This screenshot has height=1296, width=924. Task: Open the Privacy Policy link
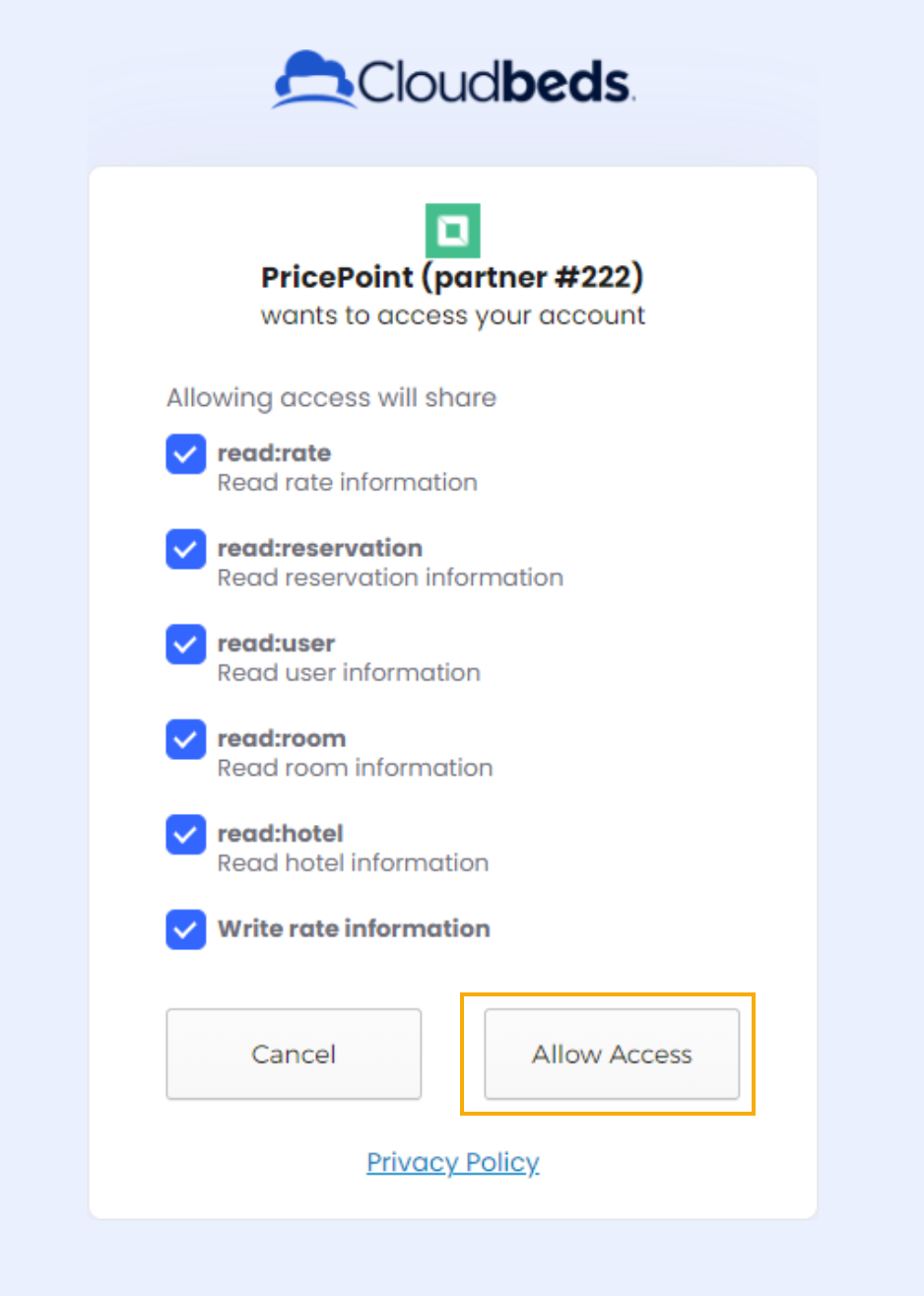pyautogui.click(x=453, y=1163)
